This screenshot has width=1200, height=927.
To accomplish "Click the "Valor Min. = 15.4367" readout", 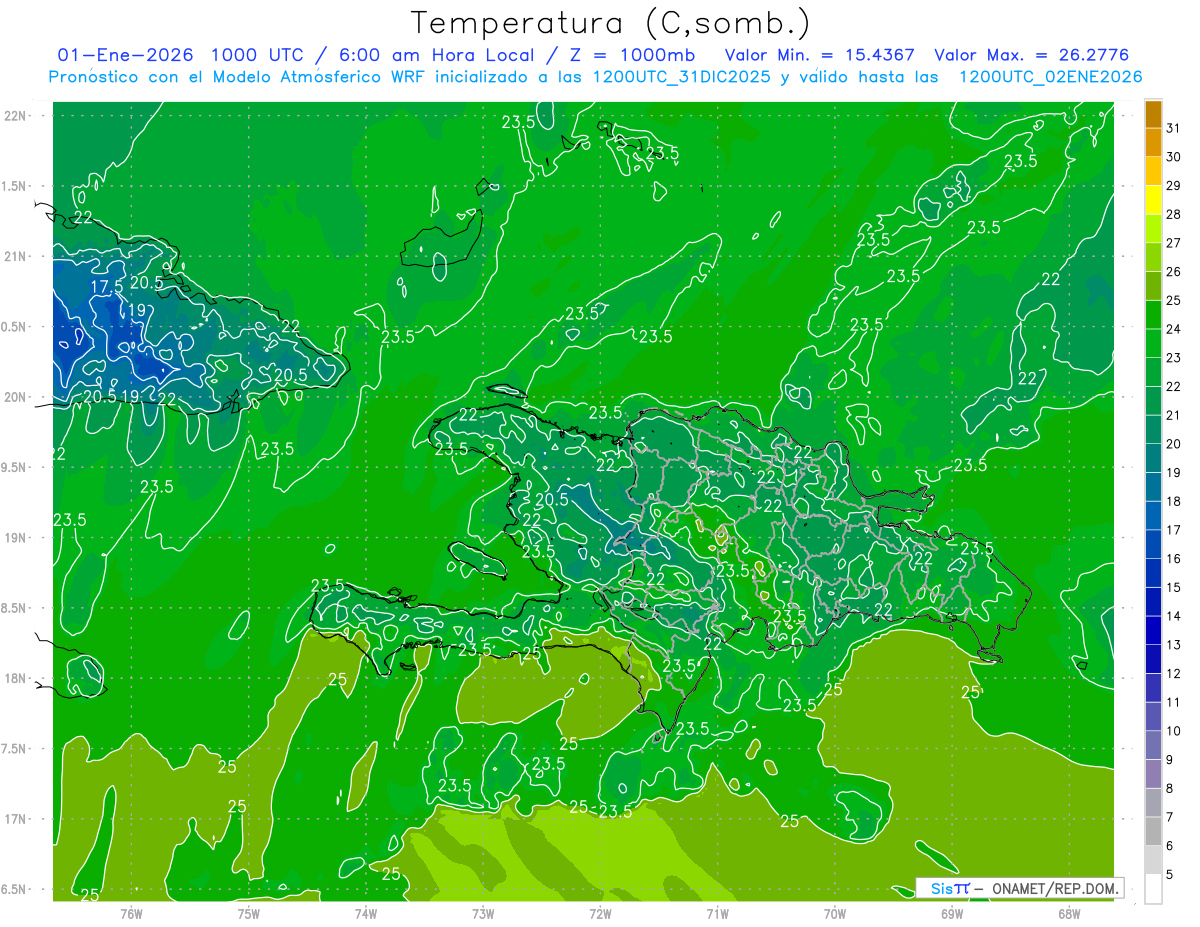I will (x=820, y=55).
